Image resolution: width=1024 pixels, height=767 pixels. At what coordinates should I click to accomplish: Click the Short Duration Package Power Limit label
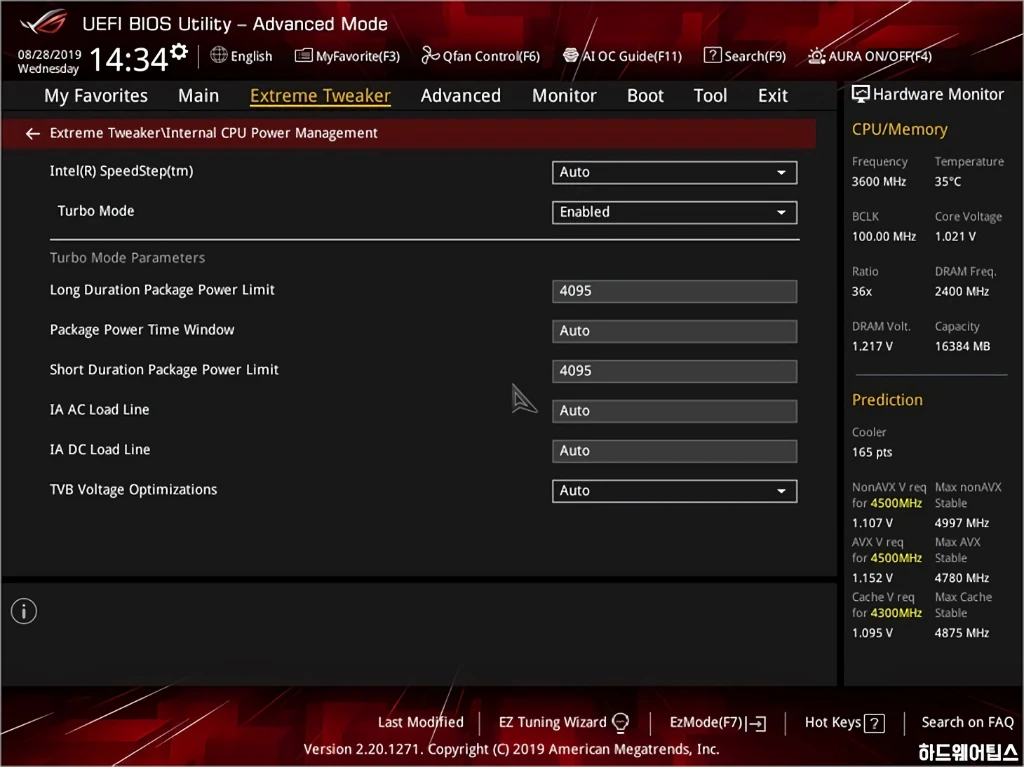point(164,370)
